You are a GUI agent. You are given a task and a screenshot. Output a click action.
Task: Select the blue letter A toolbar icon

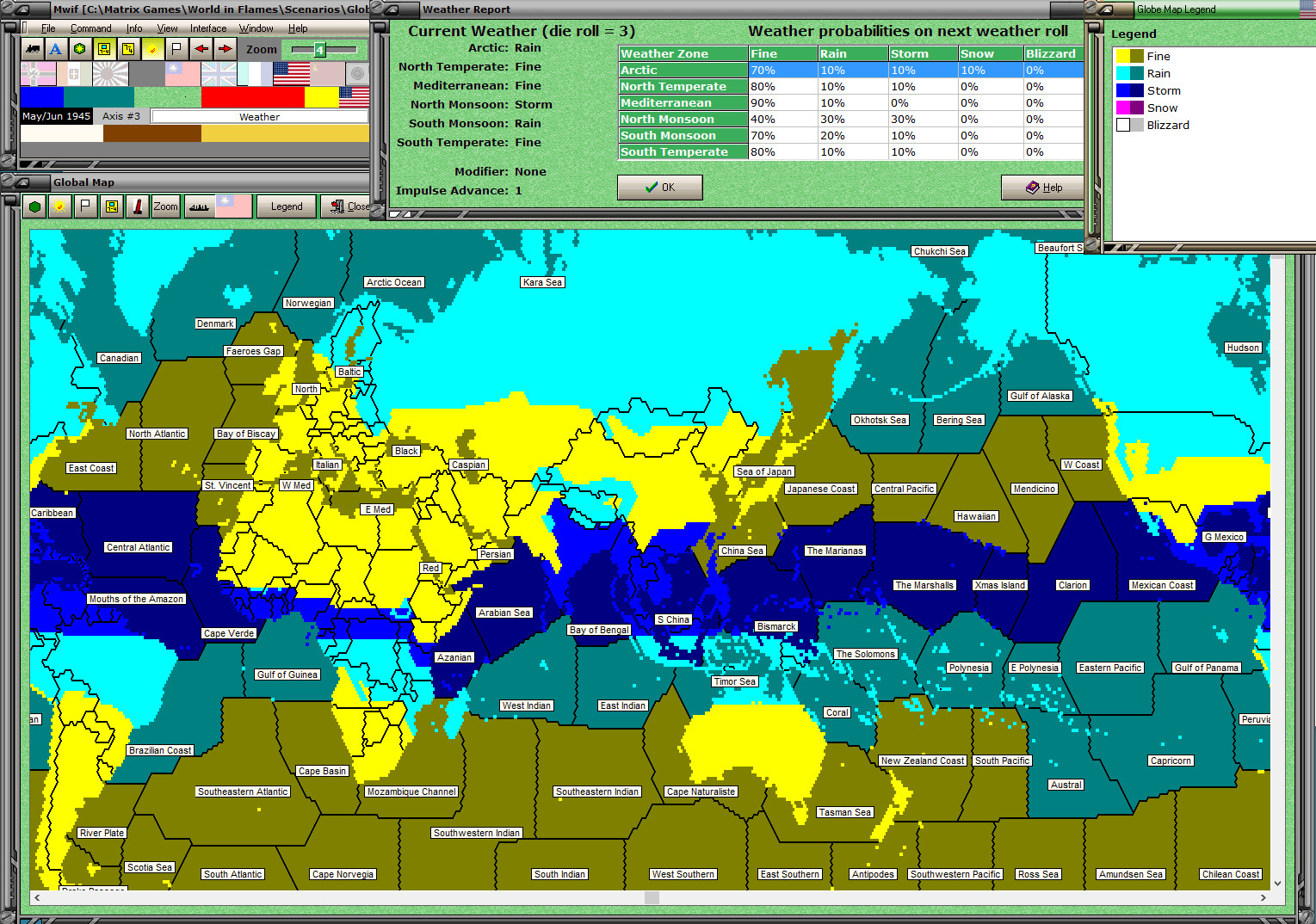pyautogui.click(x=56, y=49)
